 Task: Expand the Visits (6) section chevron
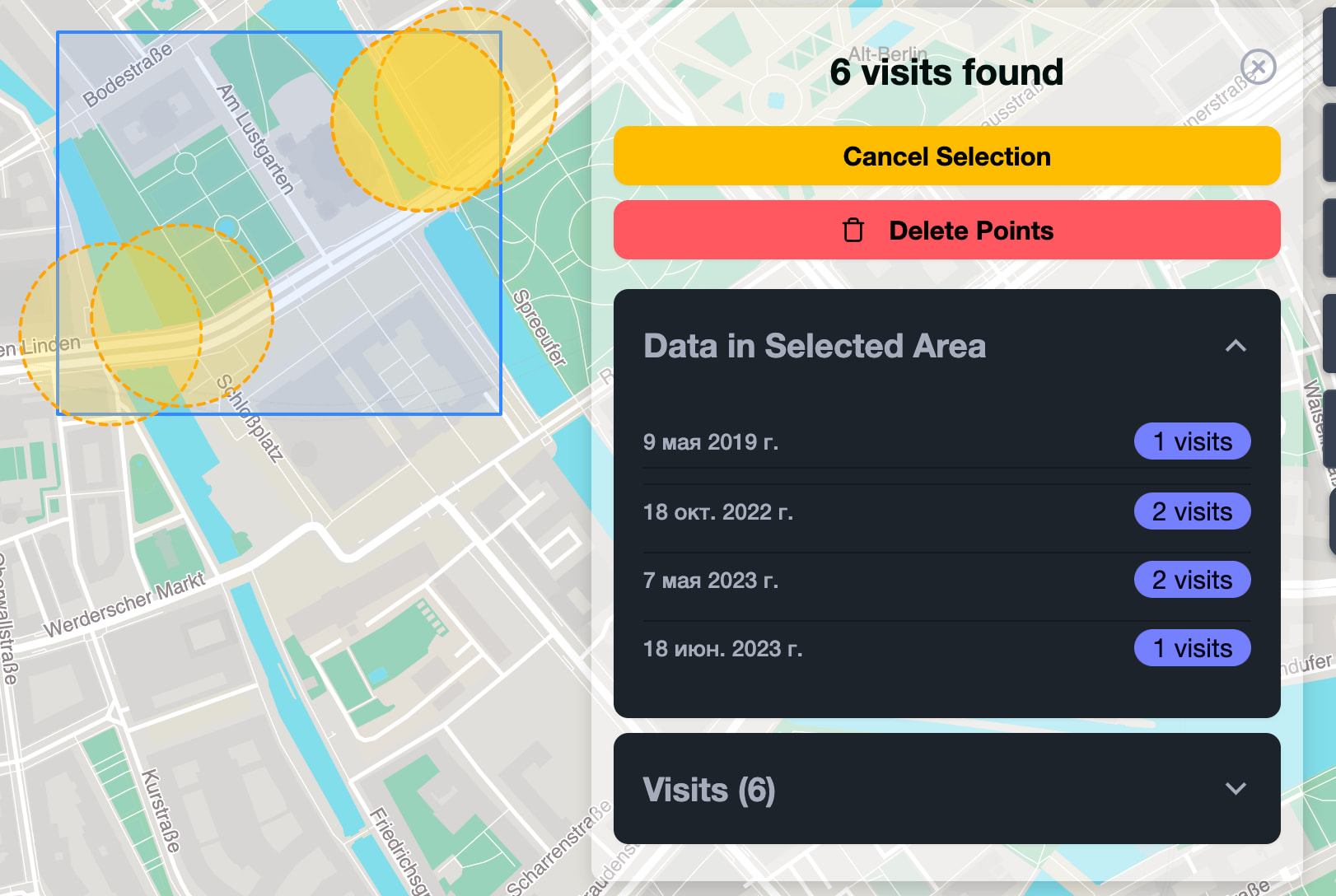(1235, 788)
